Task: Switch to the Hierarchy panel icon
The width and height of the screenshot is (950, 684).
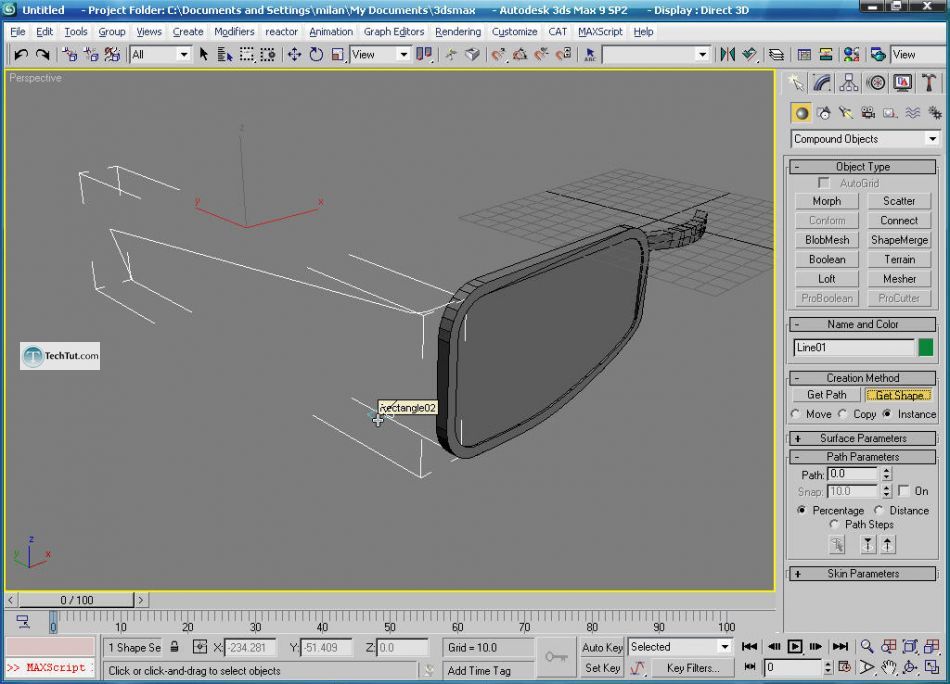Action: click(x=848, y=82)
